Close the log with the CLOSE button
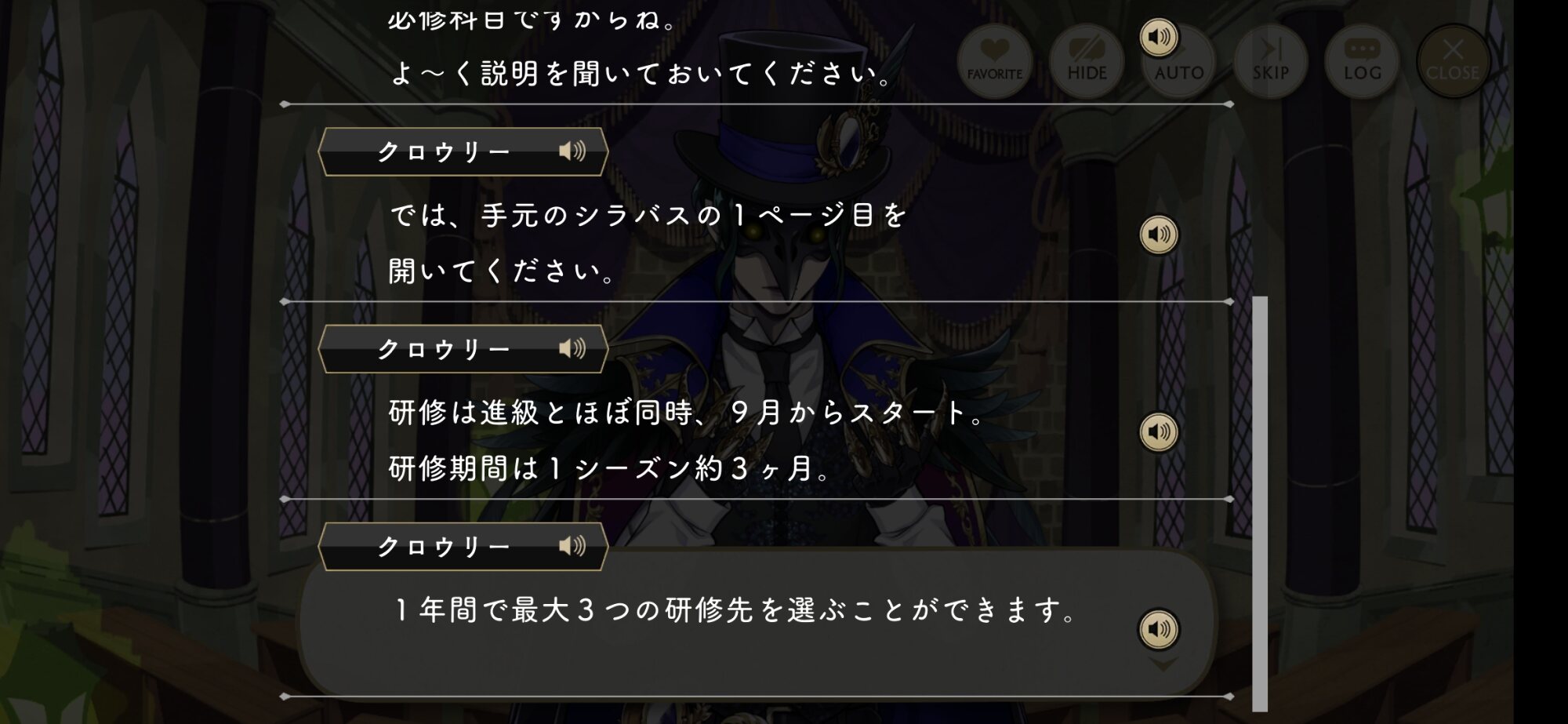The width and height of the screenshot is (1568, 724). (1453, 60)
